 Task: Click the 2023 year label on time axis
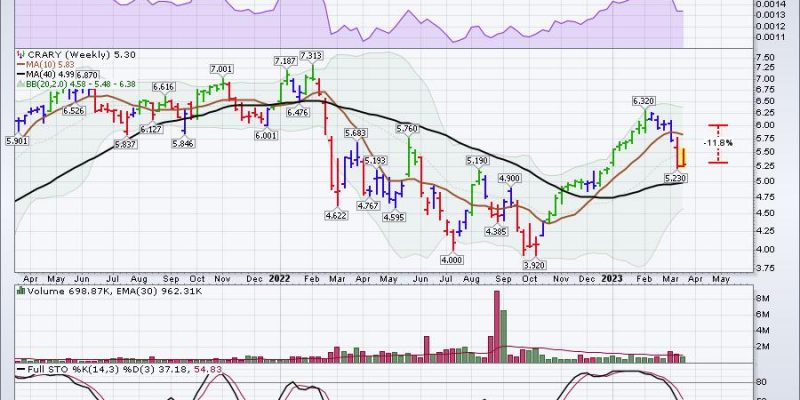click(x=612, y=279)
